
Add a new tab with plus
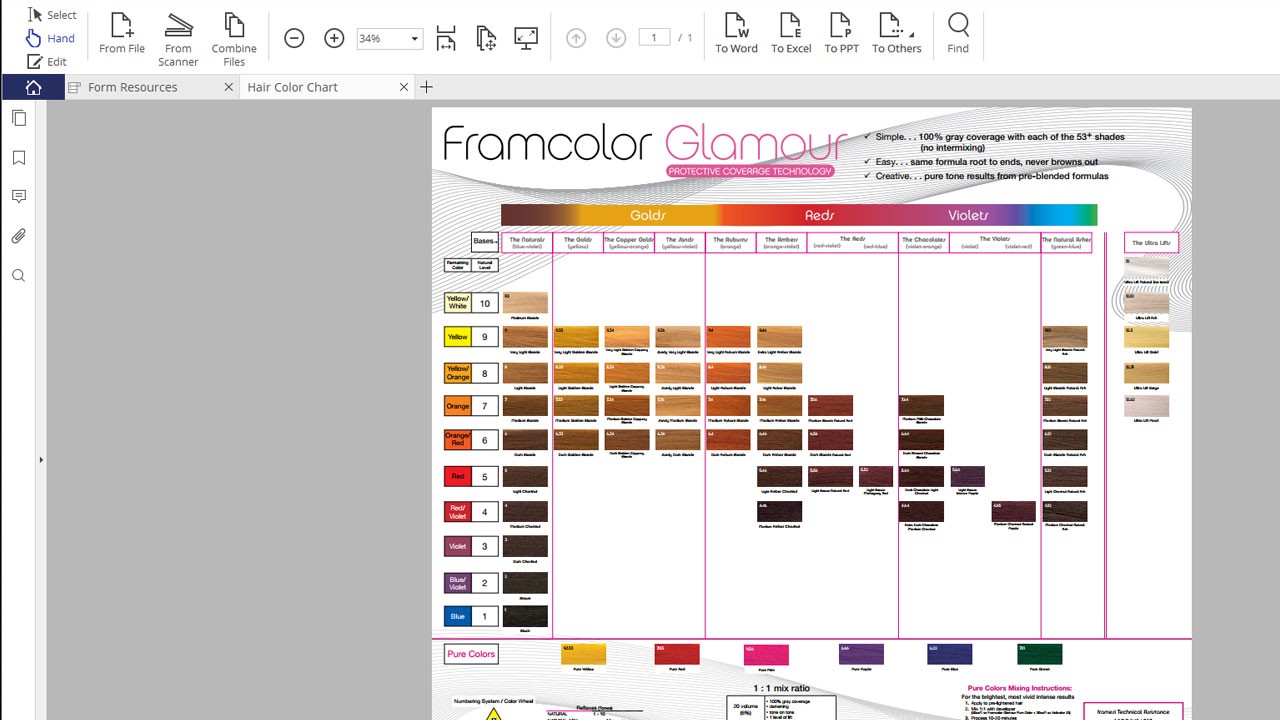click(427, 87)
